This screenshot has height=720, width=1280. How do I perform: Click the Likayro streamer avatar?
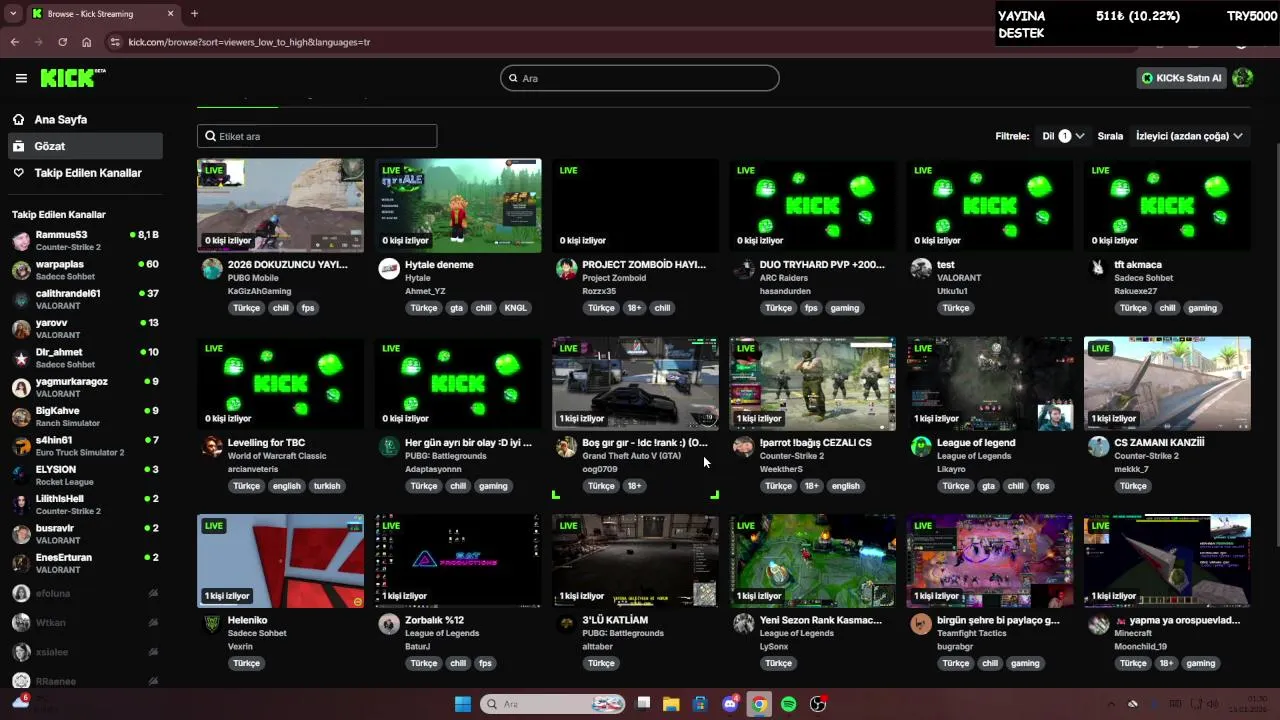[921, 446]
